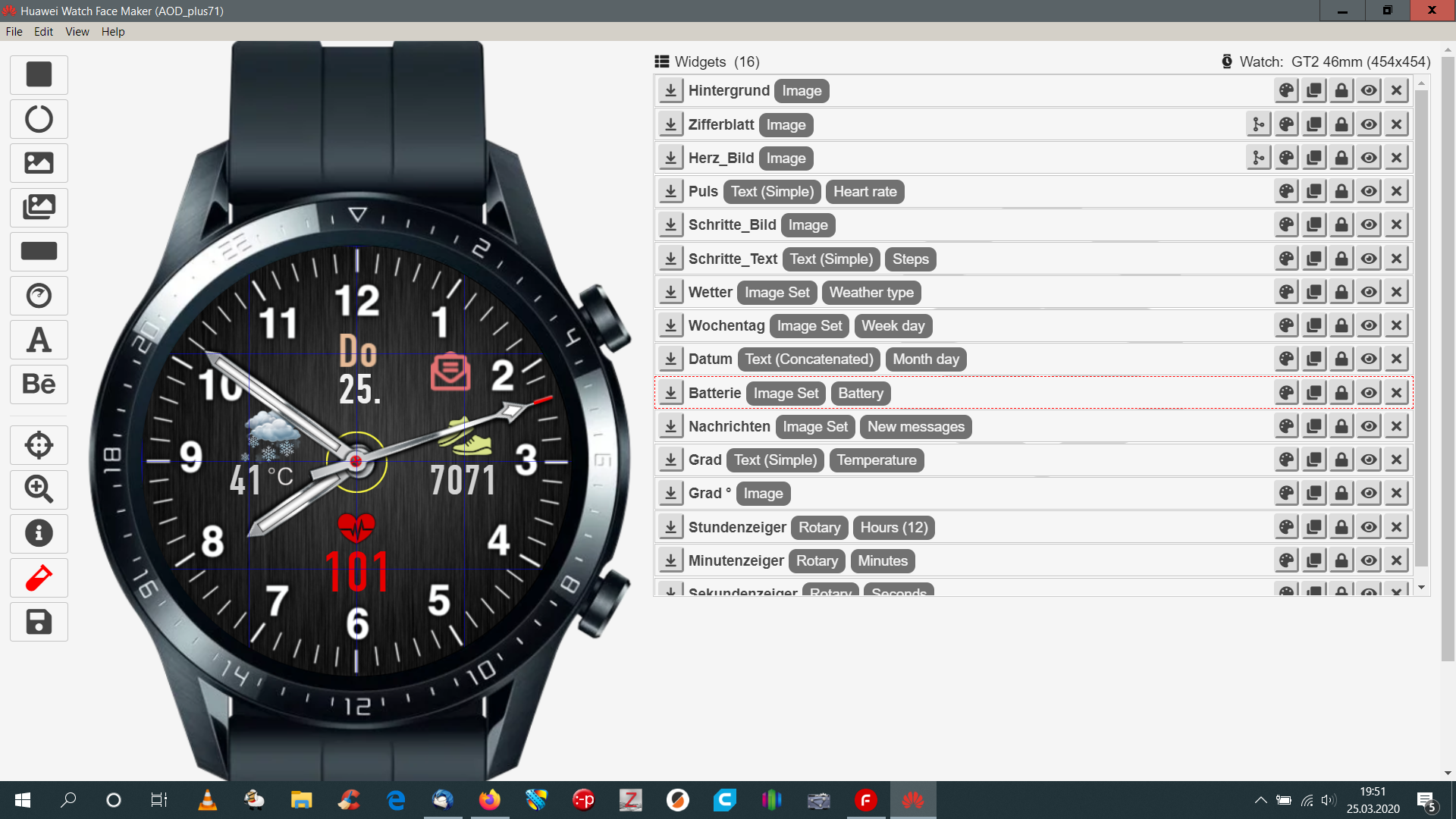Open the Help menu

113,32
